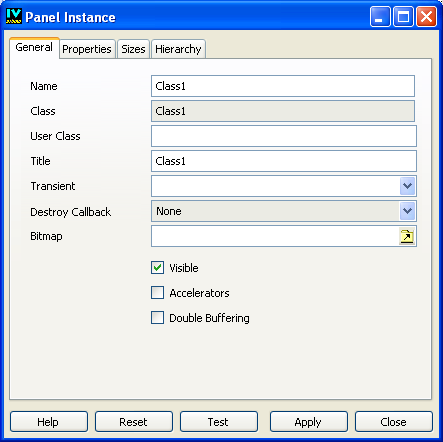This screenshot has height=442, width=443.
Task: Maximize the Panel Instance window
Action: pos(403,16)
